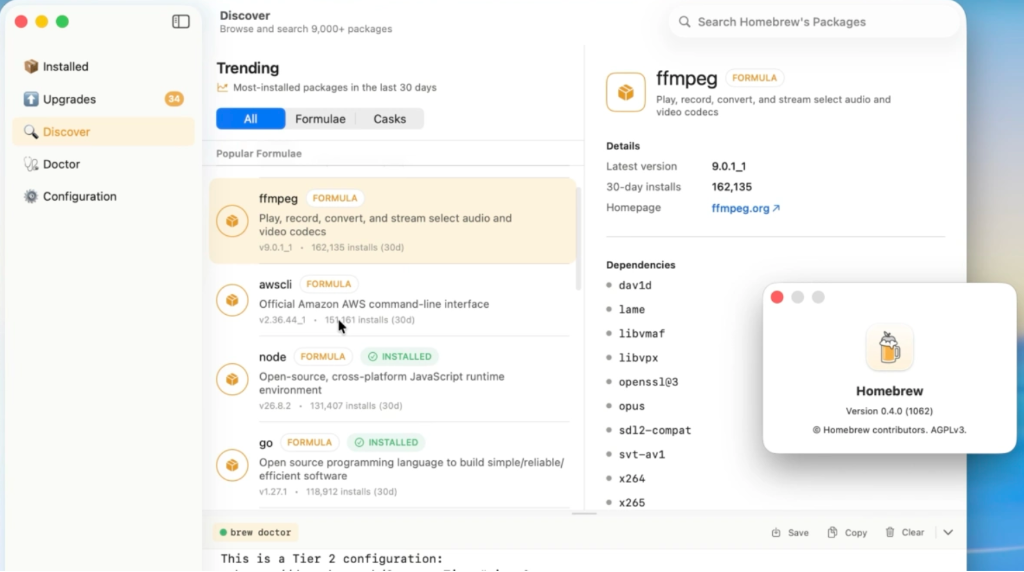Click the Configuration gear icon
Screen dimensions: 1024x572
[31, 197]
